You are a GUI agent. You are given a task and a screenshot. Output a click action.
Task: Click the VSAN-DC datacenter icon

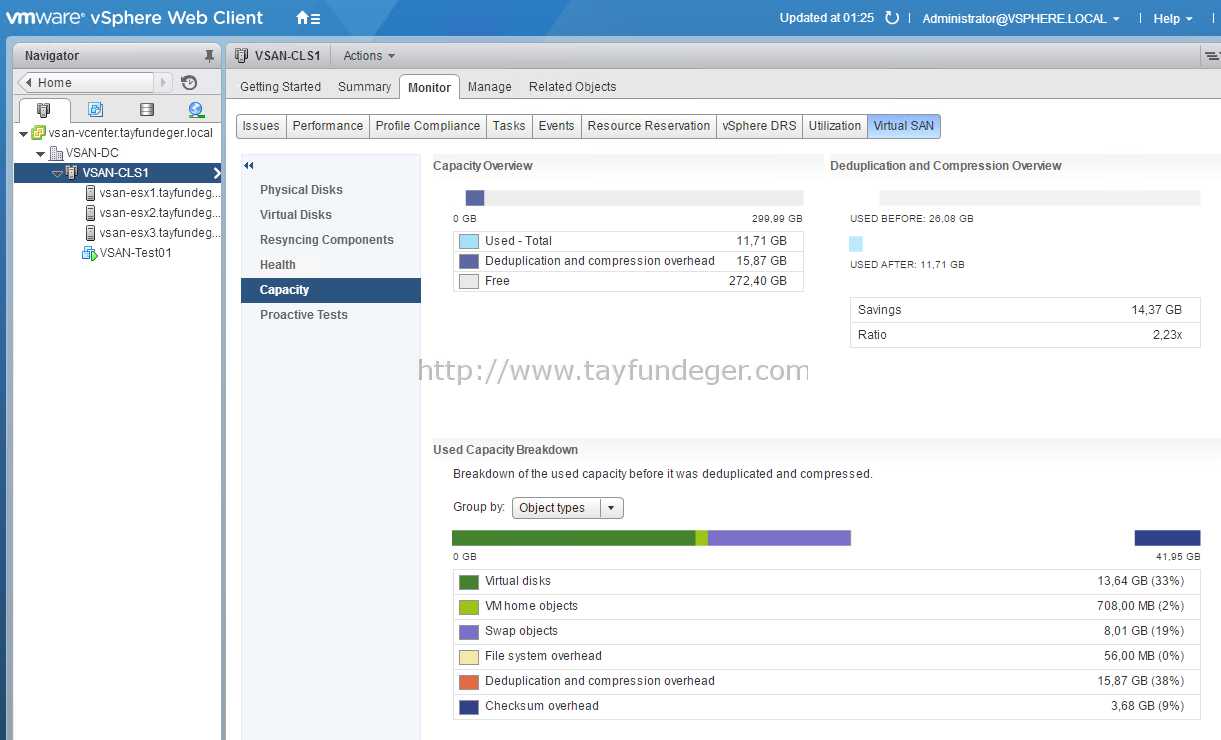(x=56, y=153)
